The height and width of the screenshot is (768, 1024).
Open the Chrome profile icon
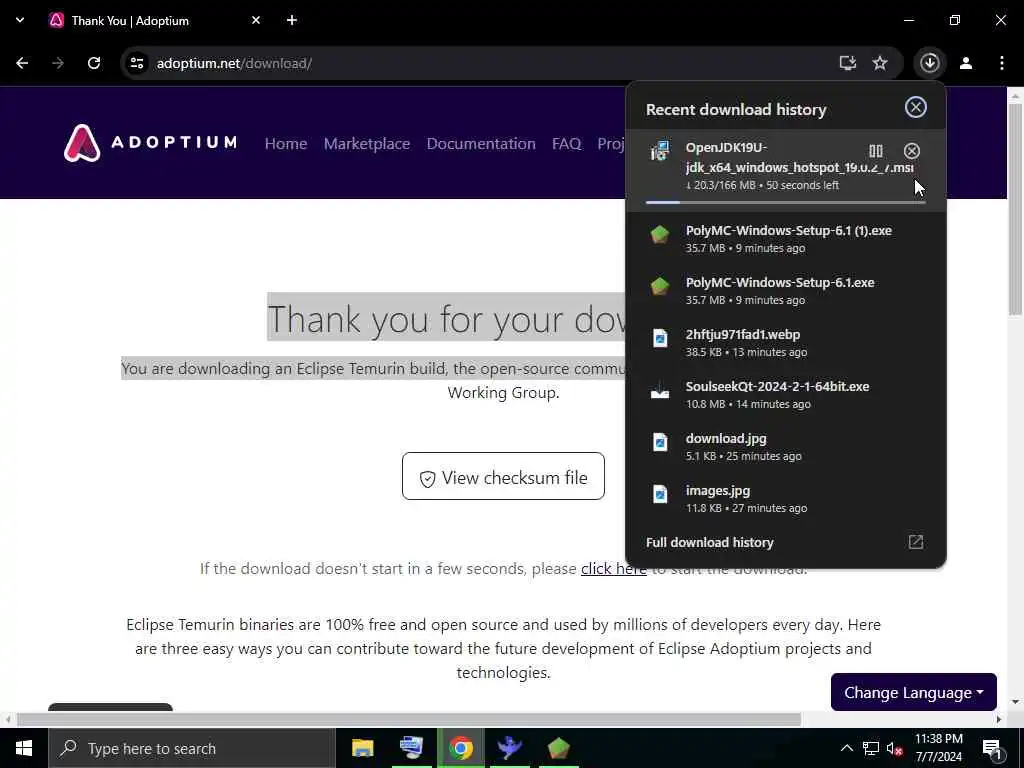[966, 63]
